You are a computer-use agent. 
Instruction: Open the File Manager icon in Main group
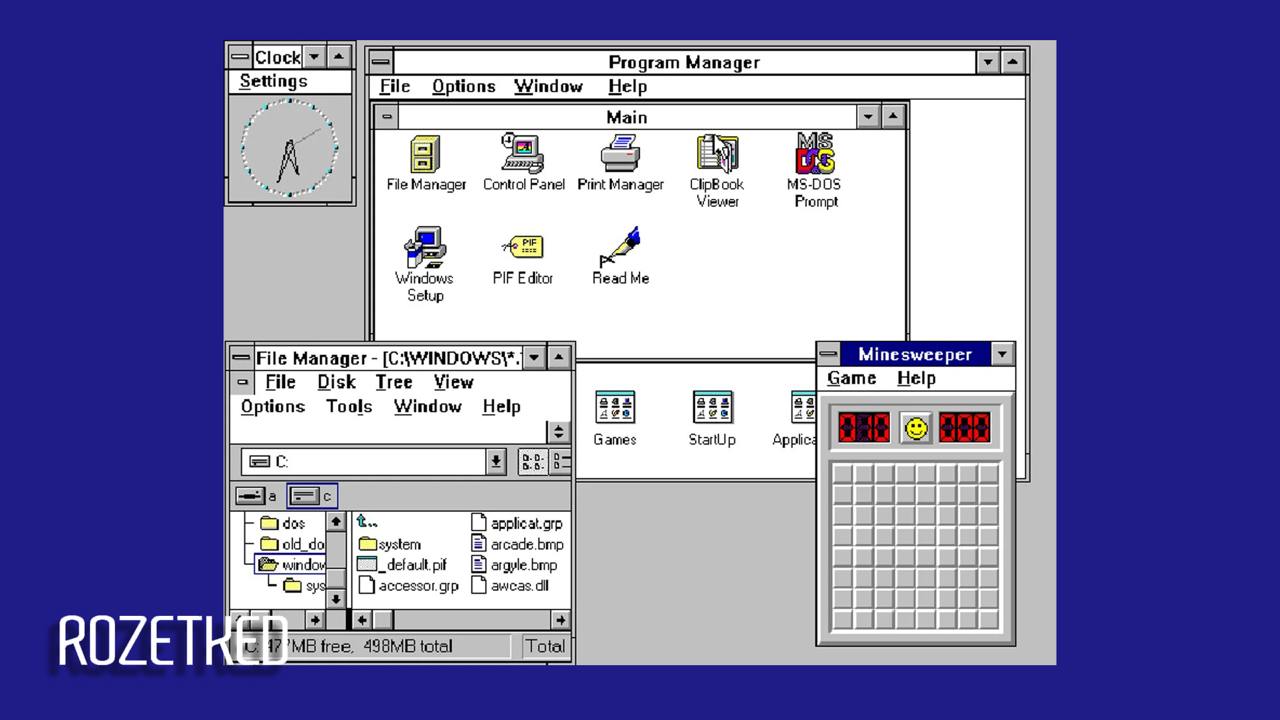point(426,163)
